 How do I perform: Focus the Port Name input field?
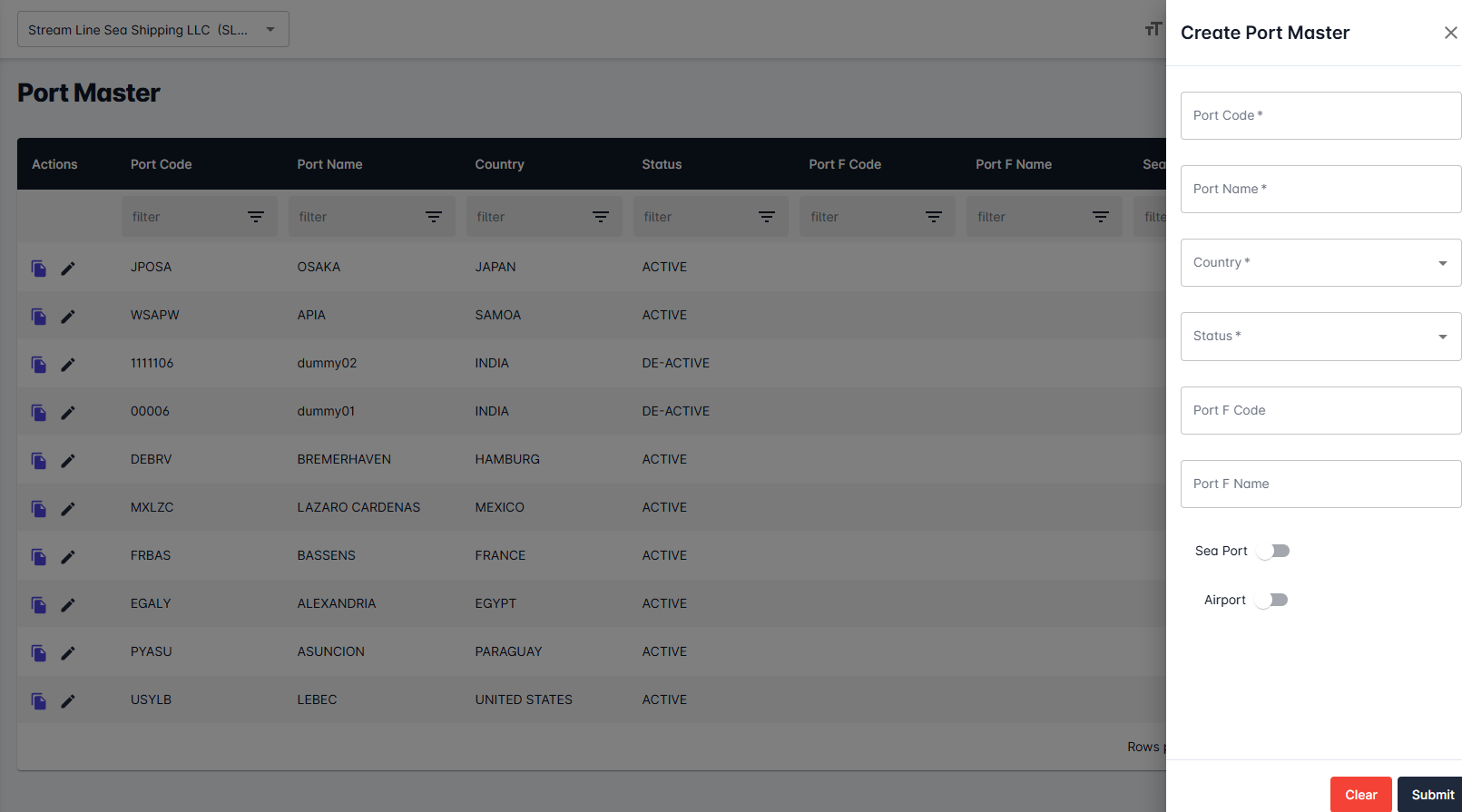tap(1320, 189)
